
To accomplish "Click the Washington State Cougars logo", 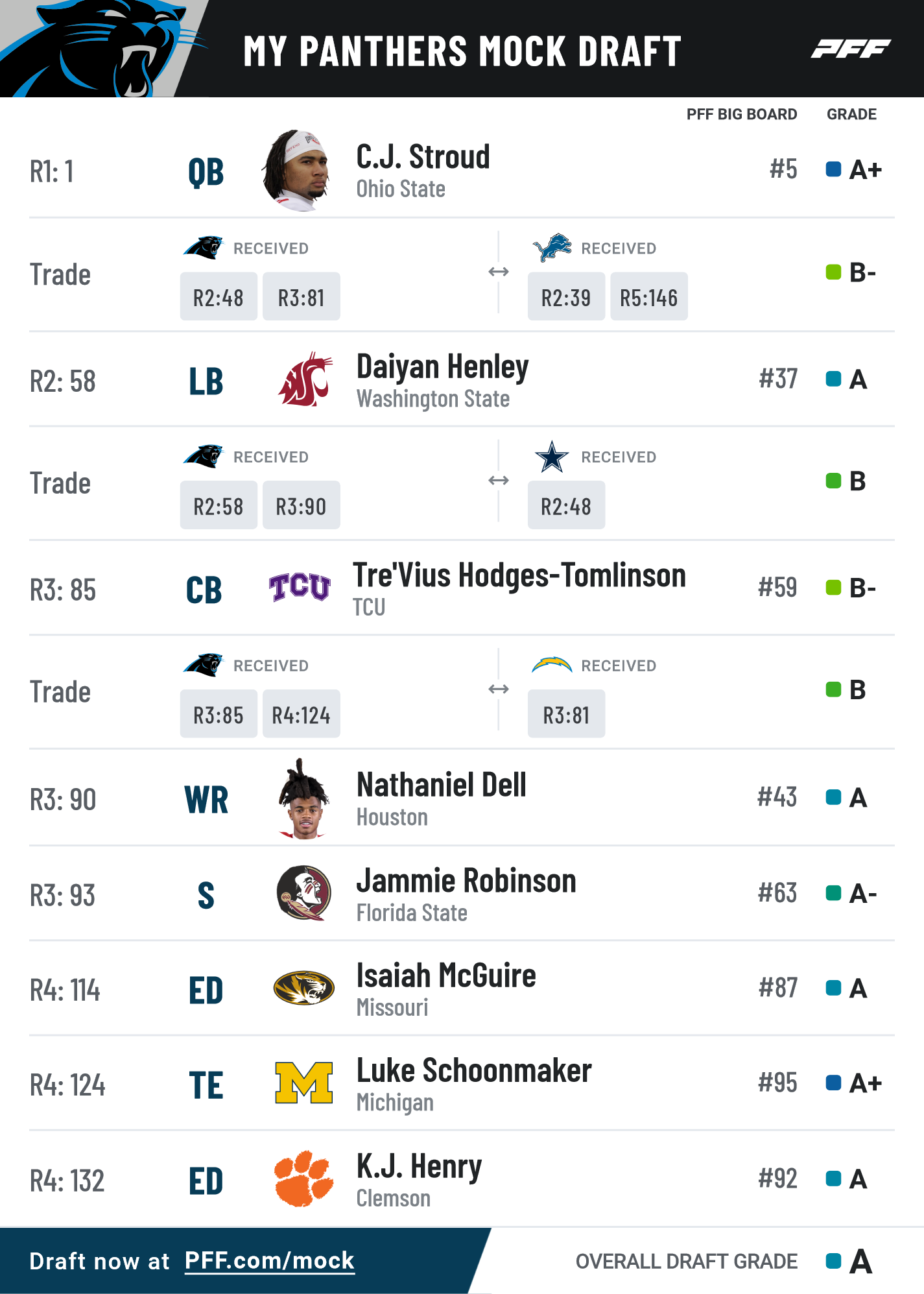I will [x=304, y=379].
